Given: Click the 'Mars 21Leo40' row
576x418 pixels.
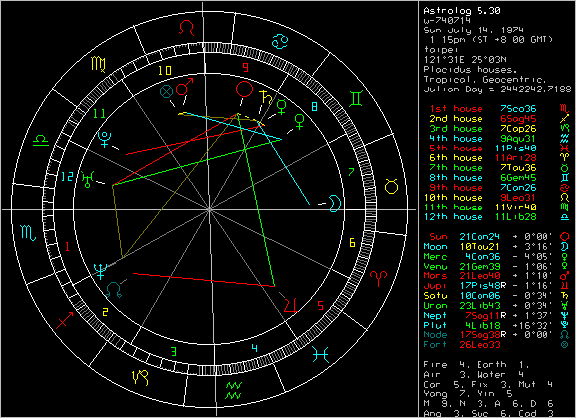Looking at the screenshot, I should 497,275.
